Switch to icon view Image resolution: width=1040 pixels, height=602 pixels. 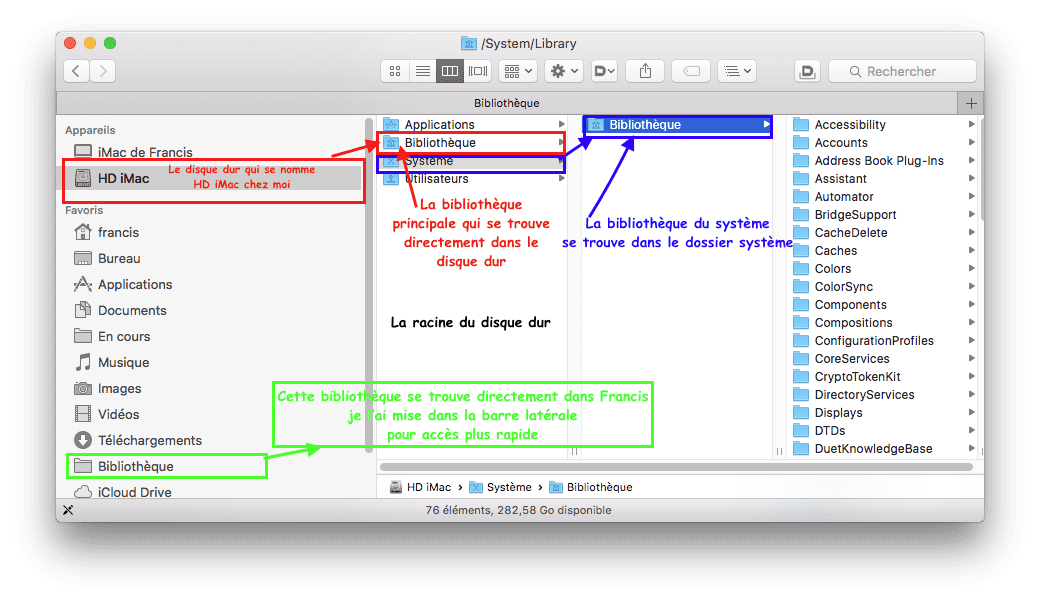pyautogui.click(x=395, y=71)
